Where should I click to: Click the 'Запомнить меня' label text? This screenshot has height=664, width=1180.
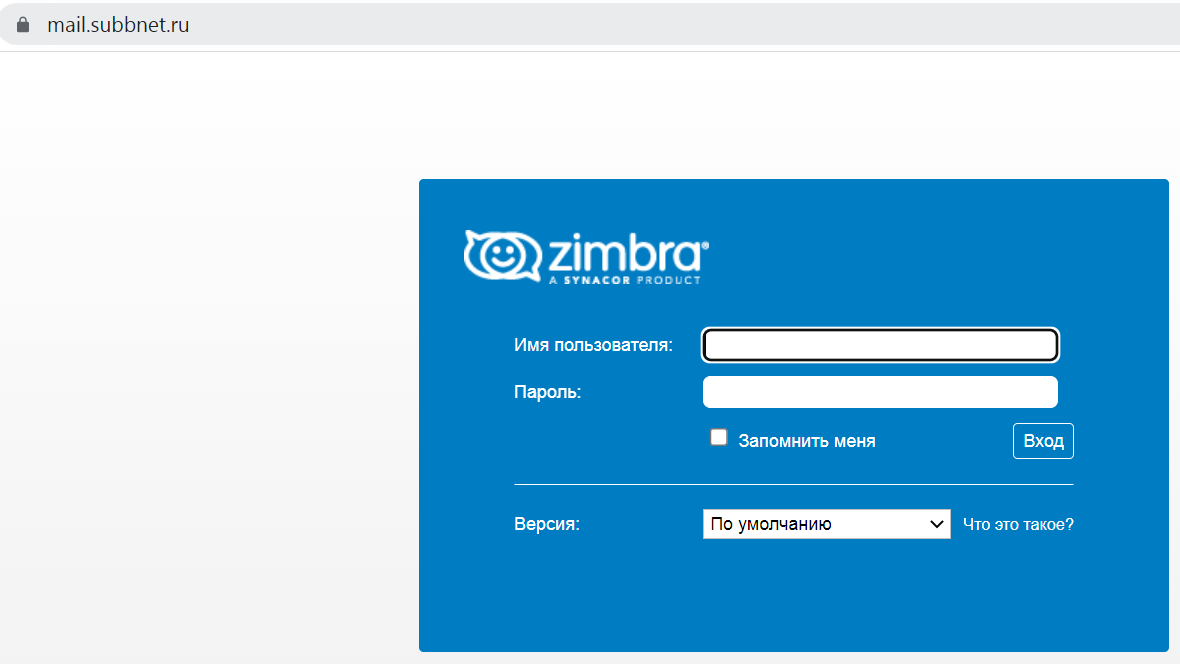tap(807, 441)
